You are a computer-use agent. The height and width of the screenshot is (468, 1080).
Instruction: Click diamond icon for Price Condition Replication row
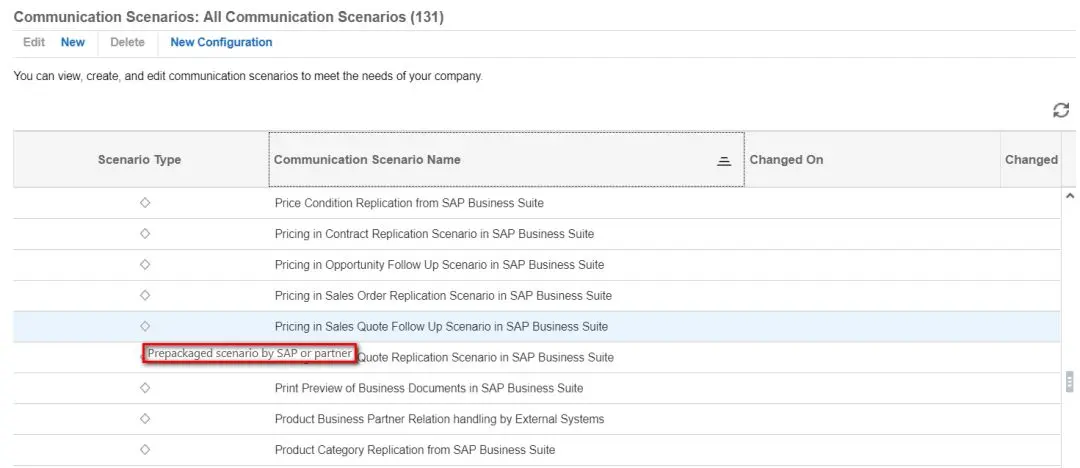pos(145,203)
